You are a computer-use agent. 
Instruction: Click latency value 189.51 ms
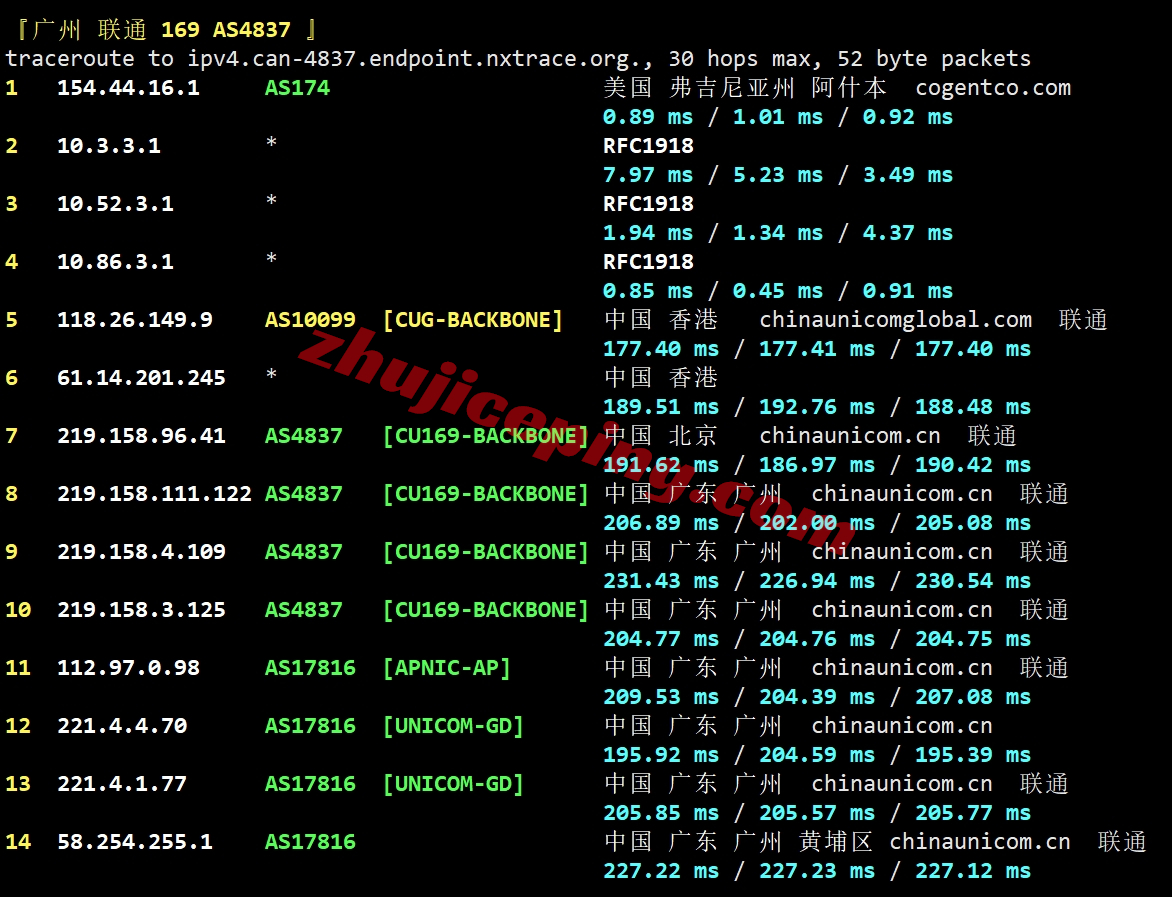click(x=661, y=407)
